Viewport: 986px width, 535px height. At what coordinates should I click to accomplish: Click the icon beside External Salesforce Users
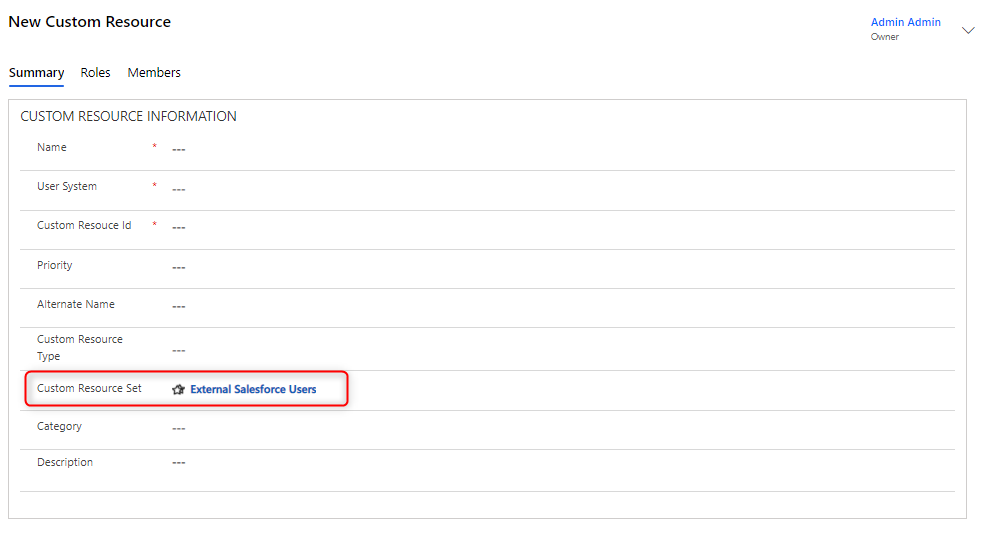179,390
